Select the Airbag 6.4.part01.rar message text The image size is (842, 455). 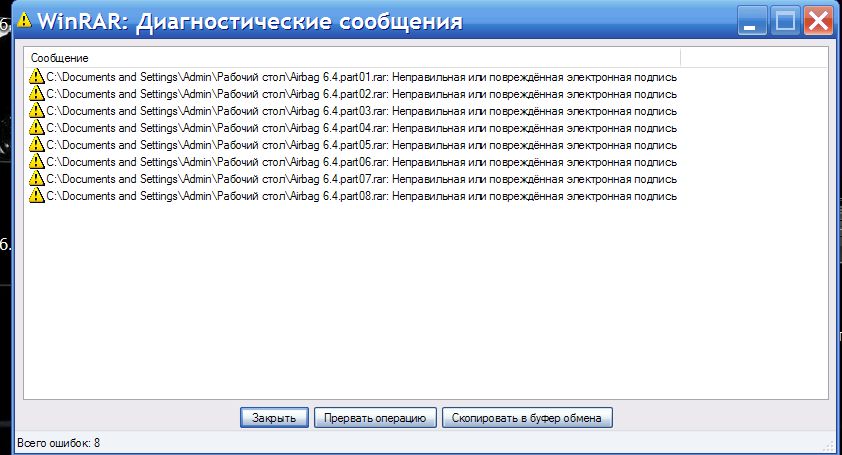[x=361, y=77]
